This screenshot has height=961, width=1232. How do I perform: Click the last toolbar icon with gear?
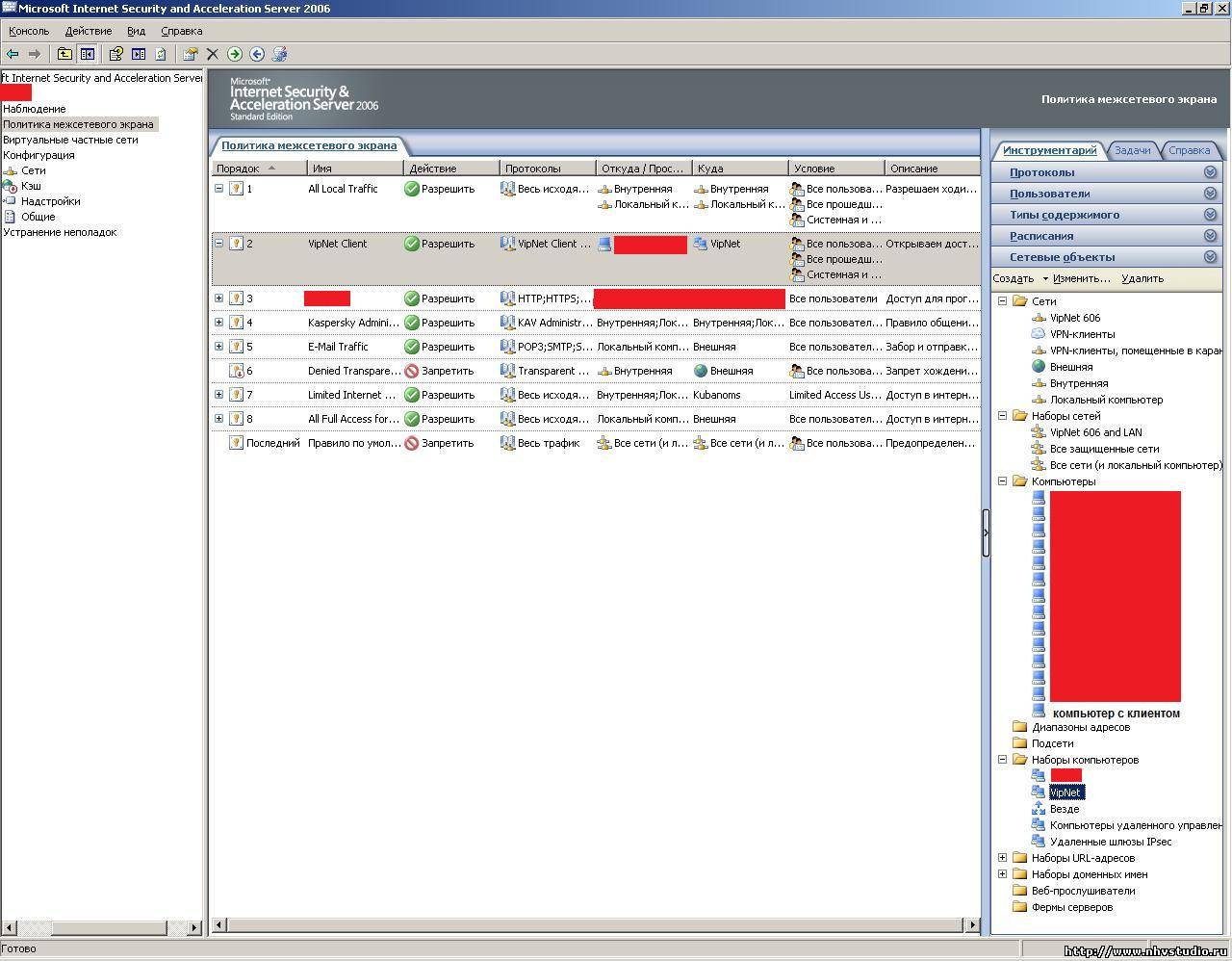coord(279,54)
